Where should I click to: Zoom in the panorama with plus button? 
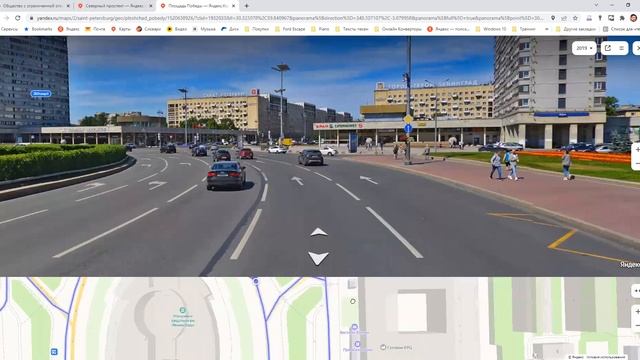[637, 149]
